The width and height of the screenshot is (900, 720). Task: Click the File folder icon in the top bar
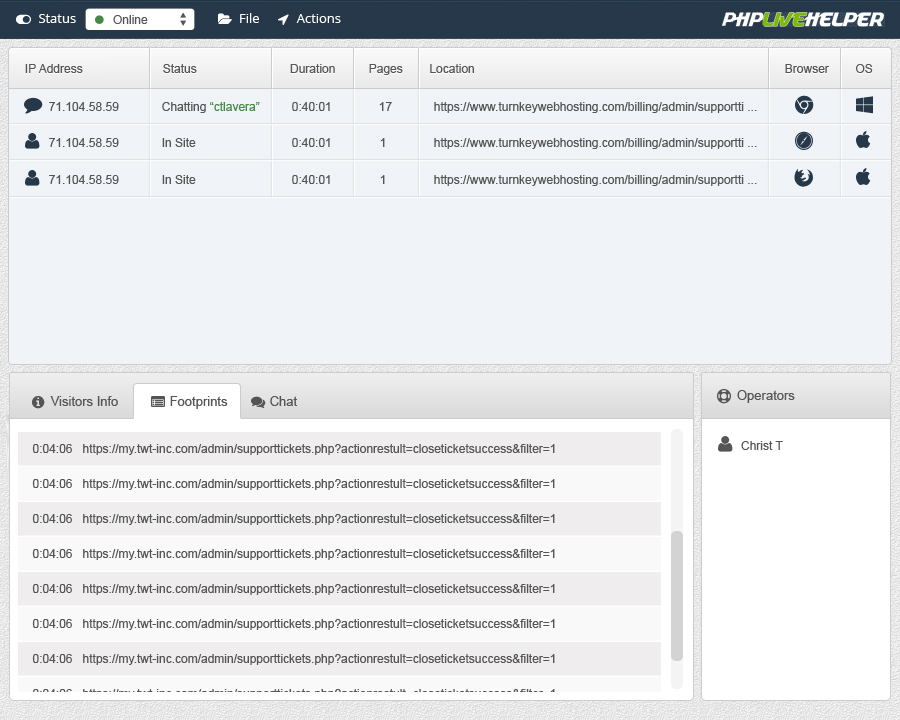pos(222,18)
